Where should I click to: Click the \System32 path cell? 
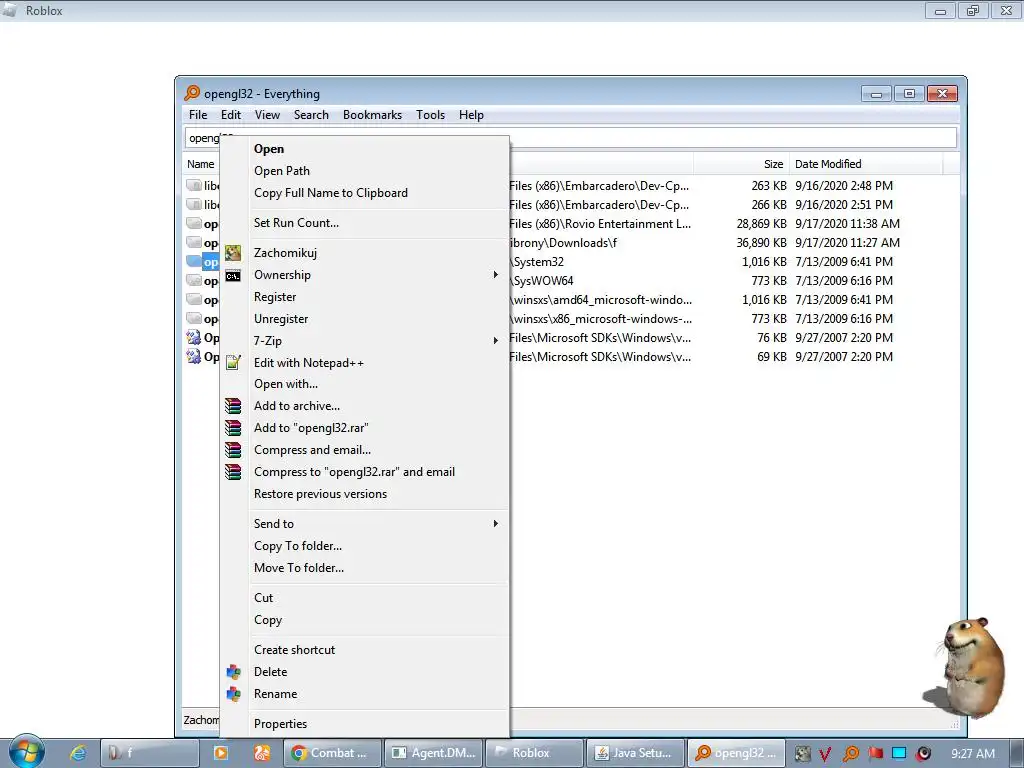pyautogui.click(x=537, y=262)
